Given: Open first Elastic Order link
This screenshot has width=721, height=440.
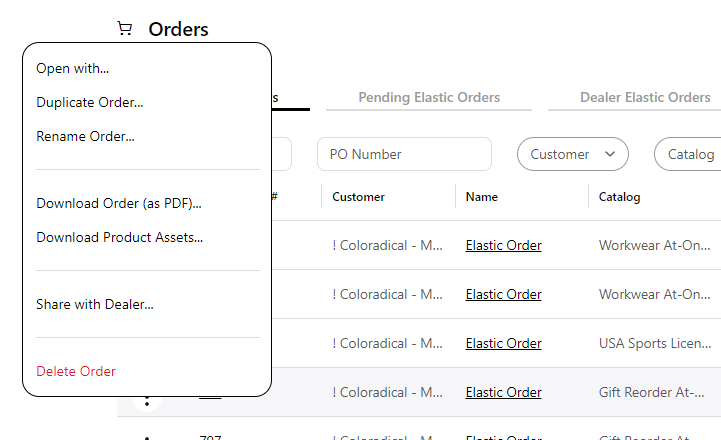Looking at the screenshot, I should point(503,245).
